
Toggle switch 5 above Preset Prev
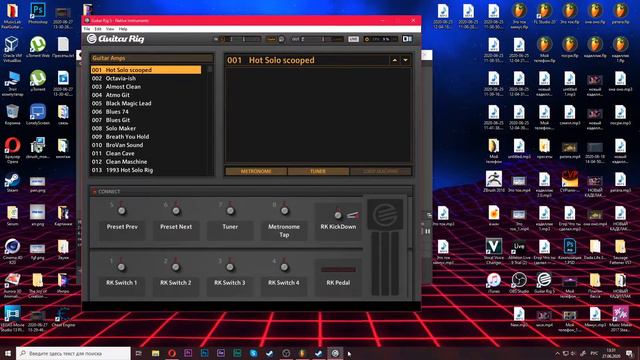(122, 211)
